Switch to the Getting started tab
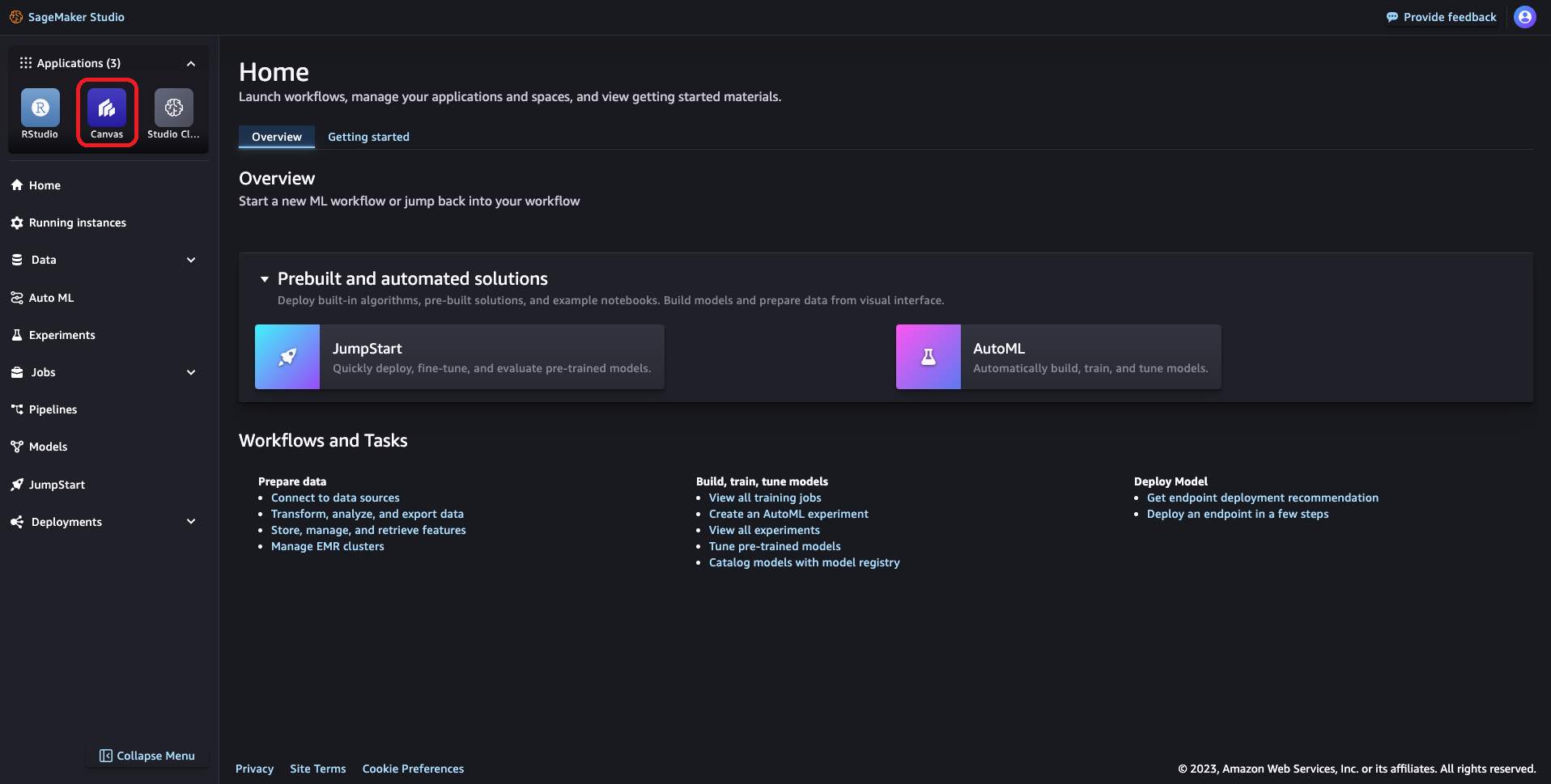Image resolution: width=1551 pixels, height=784 pixels. pos(368,137)
